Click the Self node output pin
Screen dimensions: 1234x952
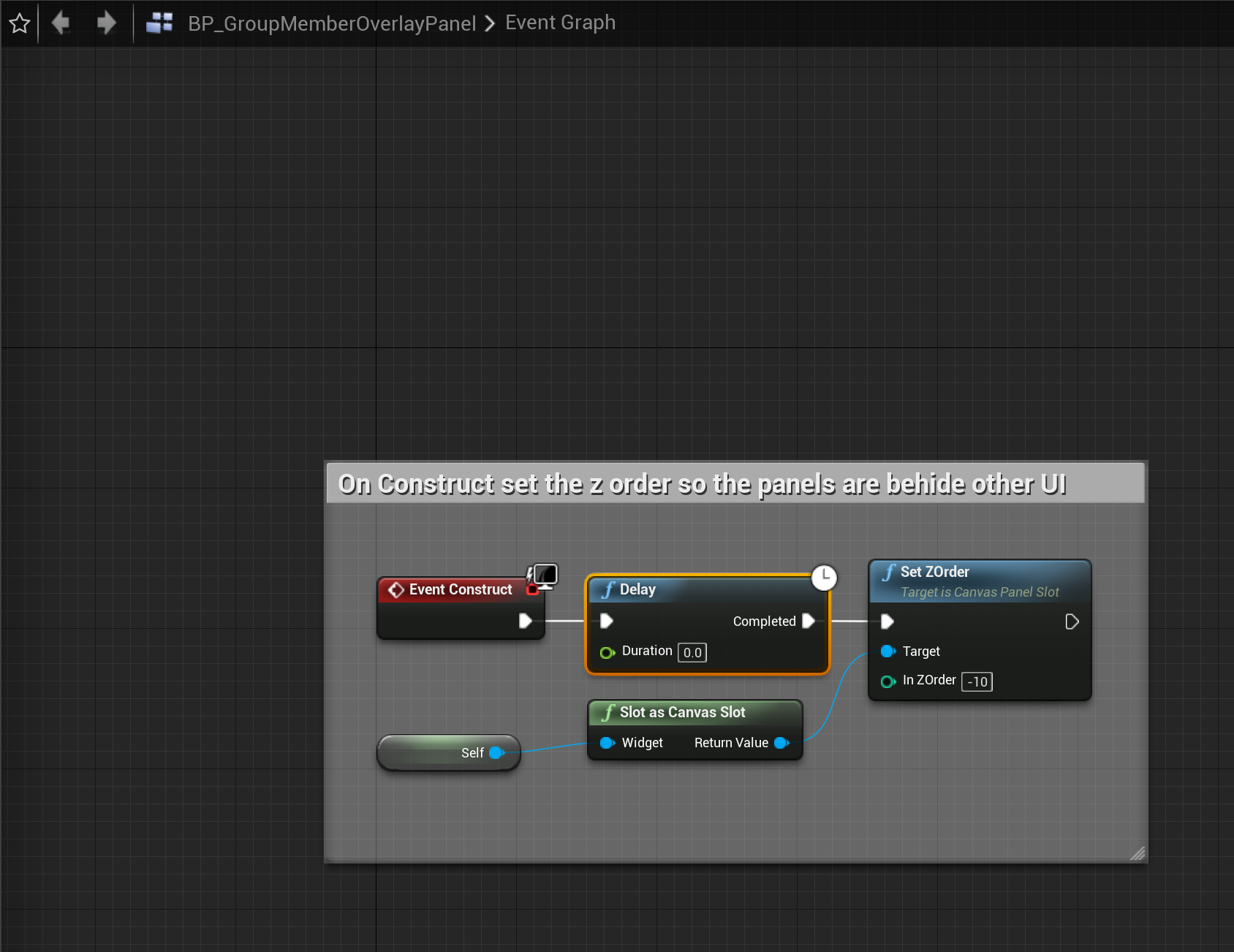[x=497, y=752]
